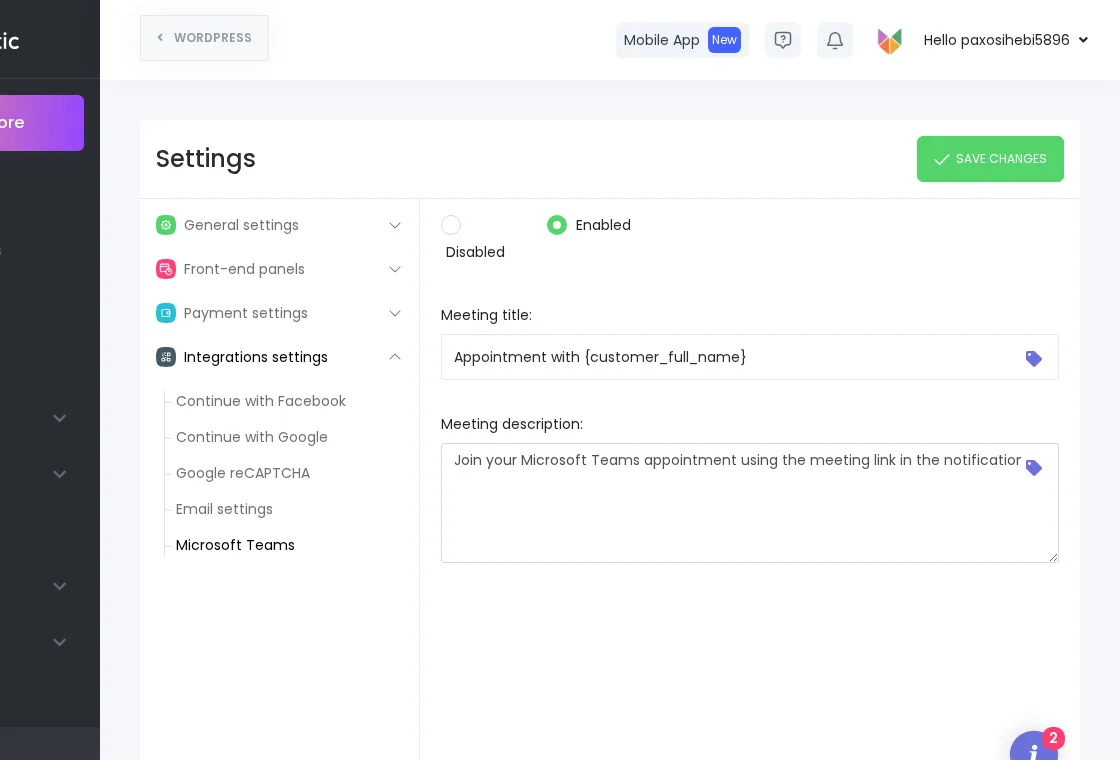Expand Payment settings chevron

pyautogui.click(x=395, y=314)
